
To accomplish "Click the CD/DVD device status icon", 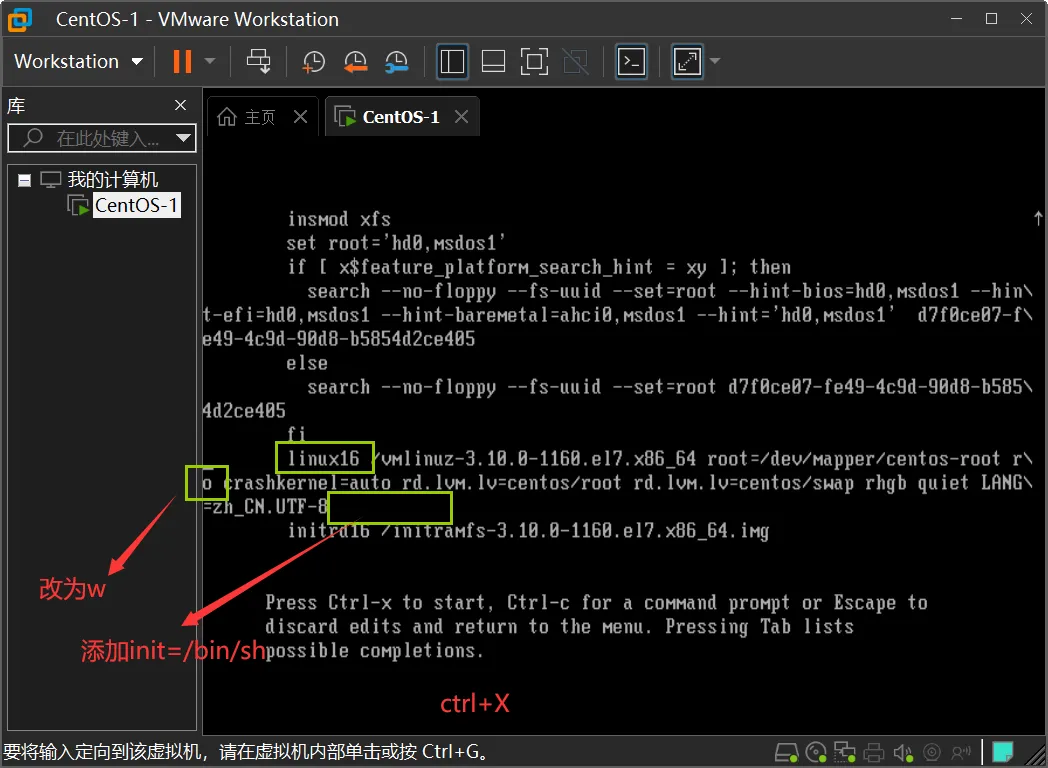I will [815, 751].
